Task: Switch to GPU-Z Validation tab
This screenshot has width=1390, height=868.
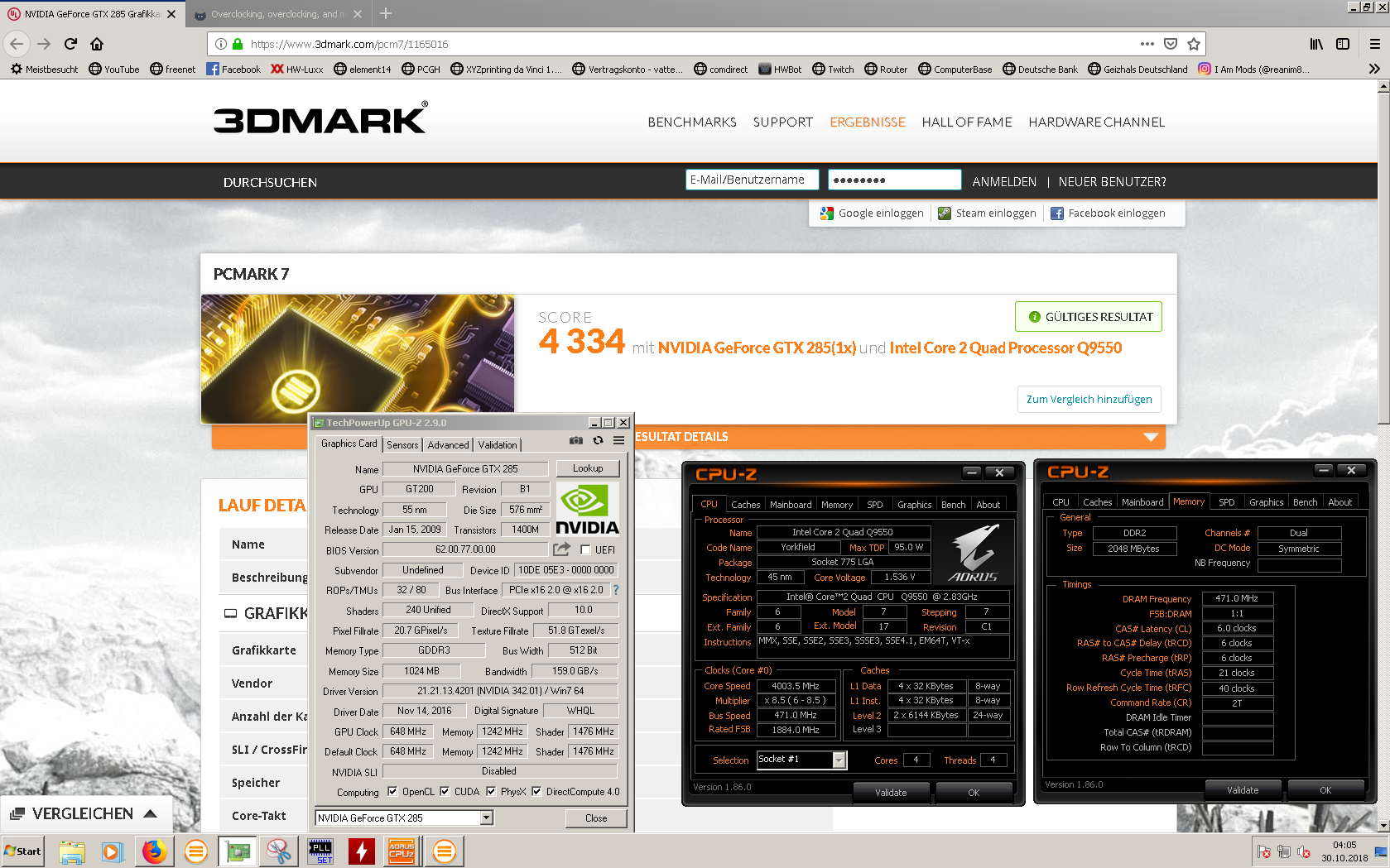Action: pyautogui.click(x=498, y=445)
